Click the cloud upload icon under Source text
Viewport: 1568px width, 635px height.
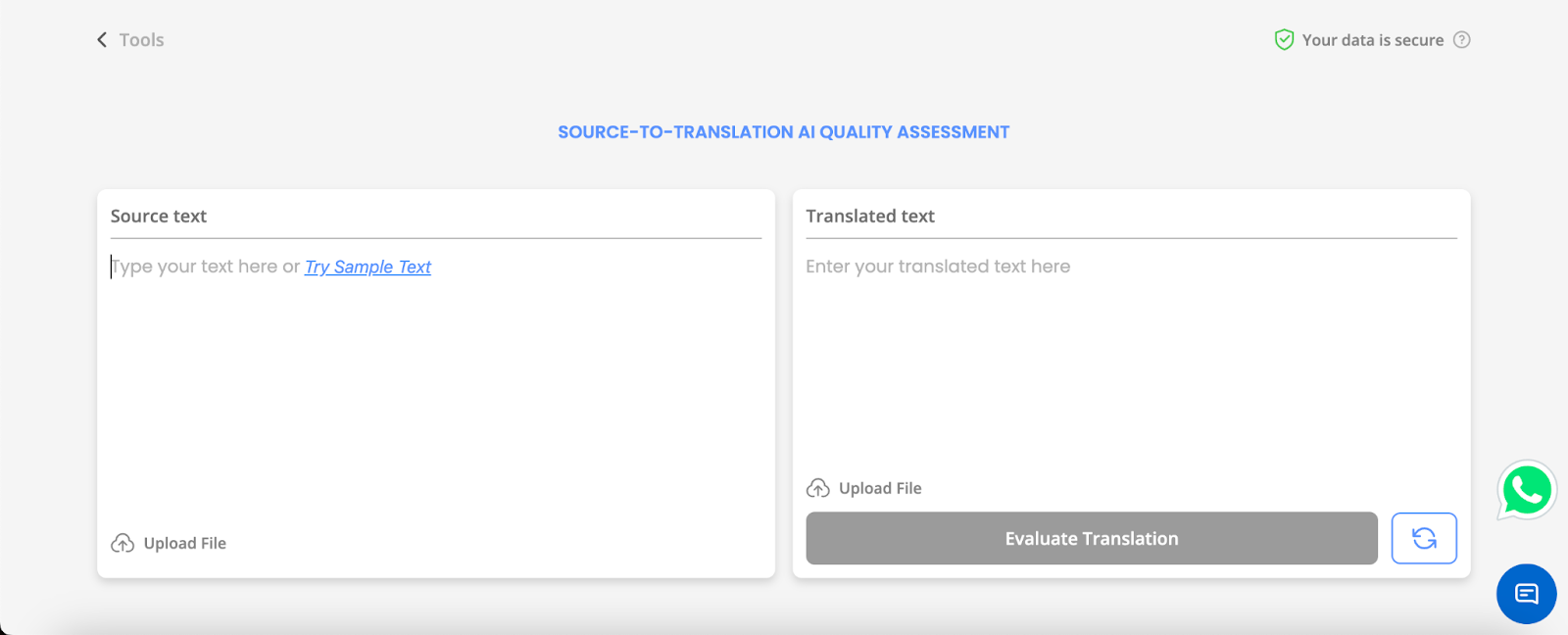tap(122, 543)
